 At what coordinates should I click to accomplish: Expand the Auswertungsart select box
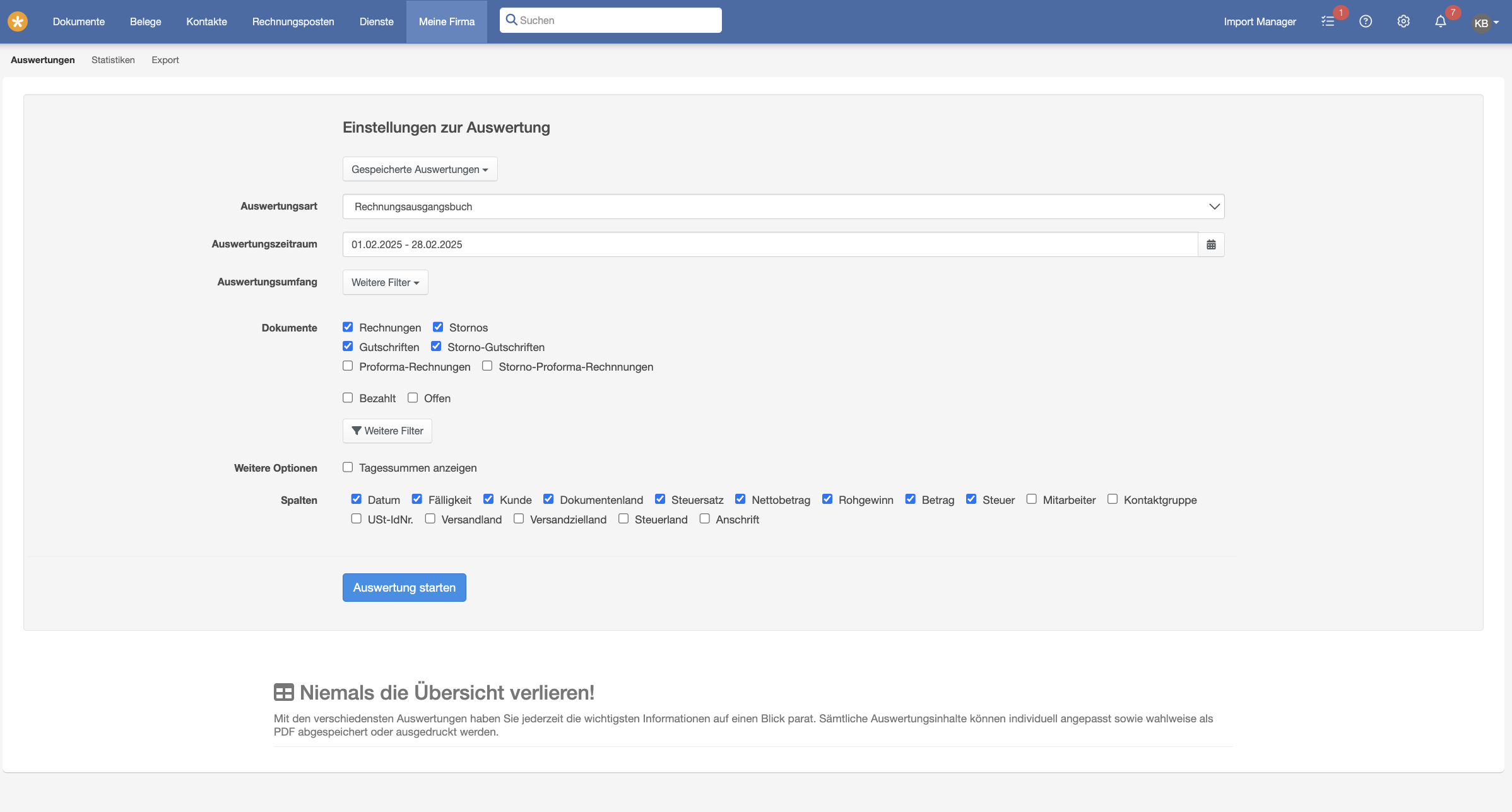click(783, 206)
